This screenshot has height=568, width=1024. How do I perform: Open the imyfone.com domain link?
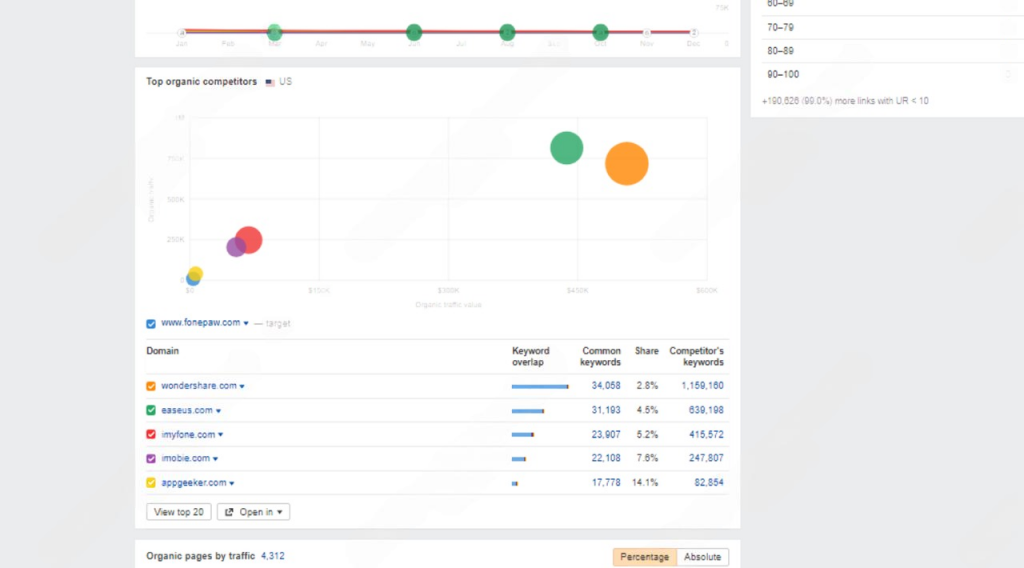pos(188,434)
